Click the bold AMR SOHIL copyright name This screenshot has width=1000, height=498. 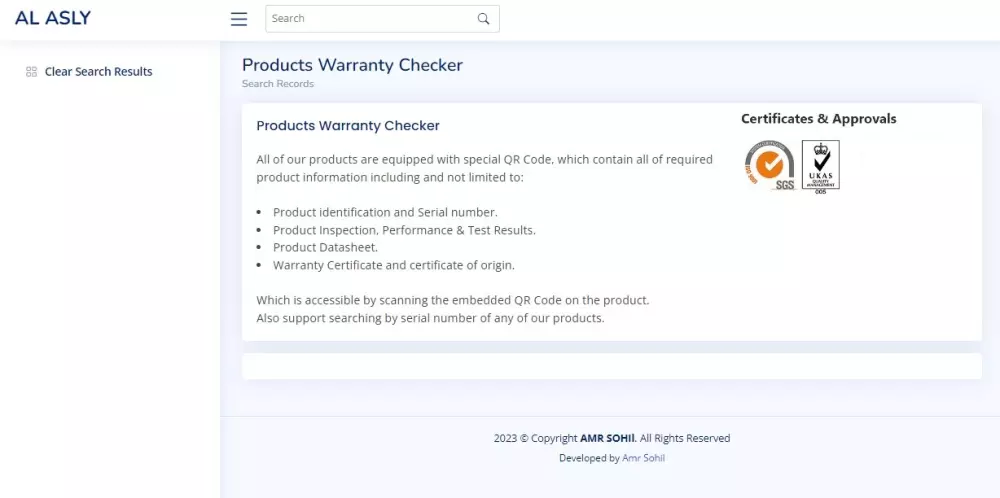click(607, 438)
